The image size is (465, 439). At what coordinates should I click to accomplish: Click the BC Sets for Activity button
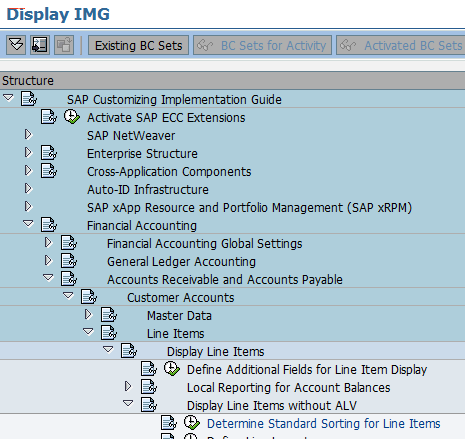262,45
